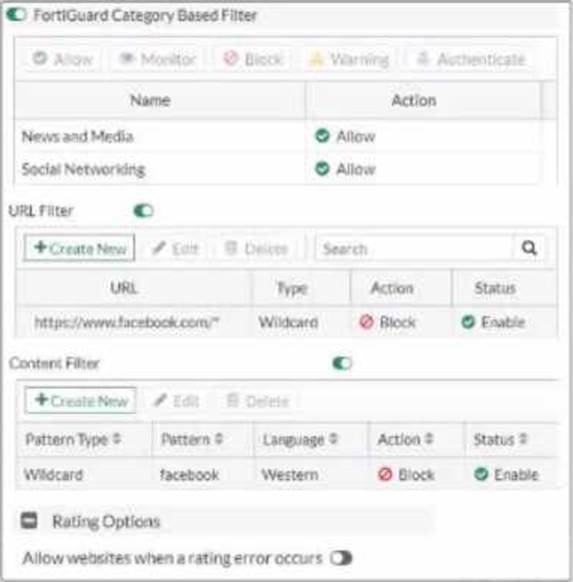This screenshot has width=573, height=582.
Task: Click Create New in URL Filter
Action: pyautogui.click(x=79, y=248)
